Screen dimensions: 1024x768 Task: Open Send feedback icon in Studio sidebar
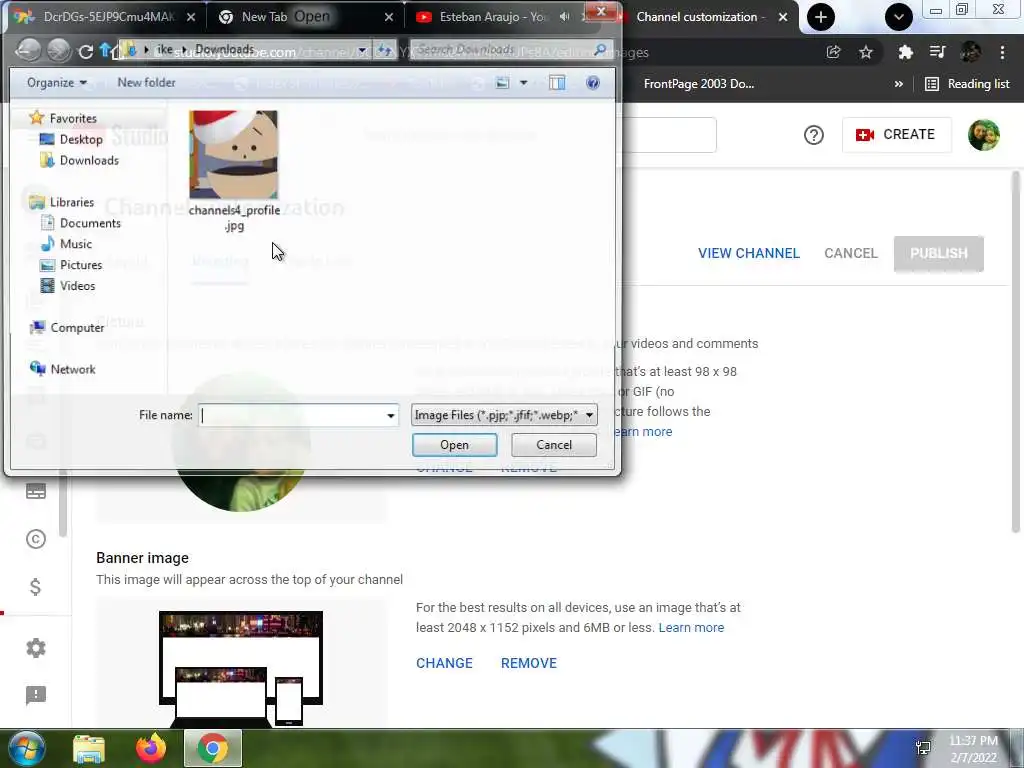(36, 696)
